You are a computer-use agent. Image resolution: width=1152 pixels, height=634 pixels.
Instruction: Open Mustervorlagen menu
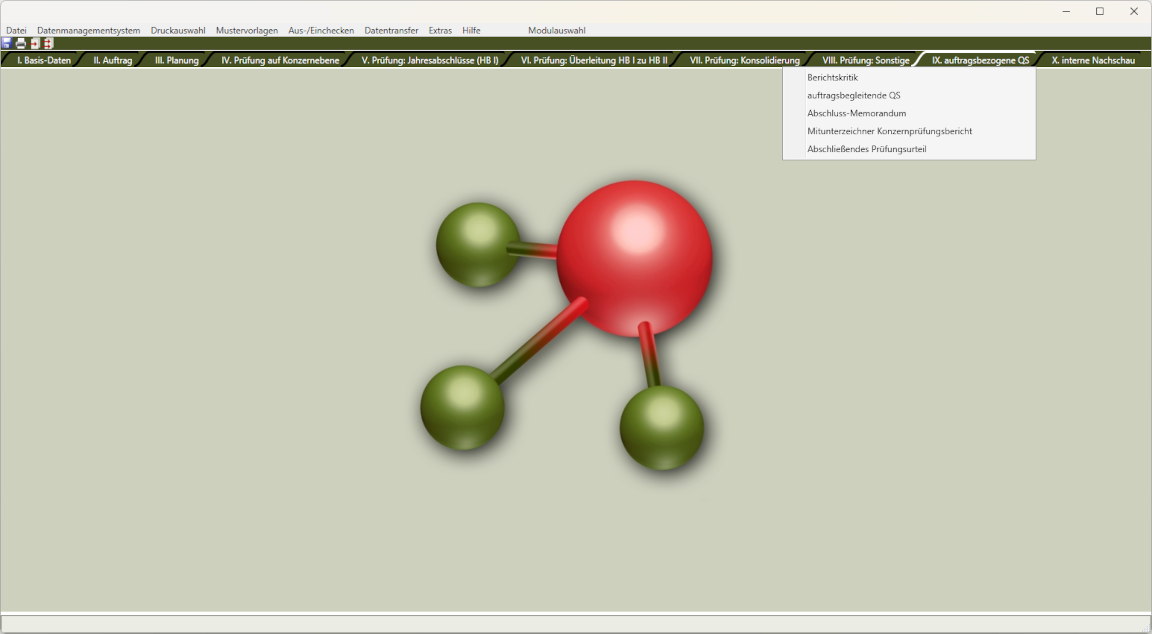247,30
